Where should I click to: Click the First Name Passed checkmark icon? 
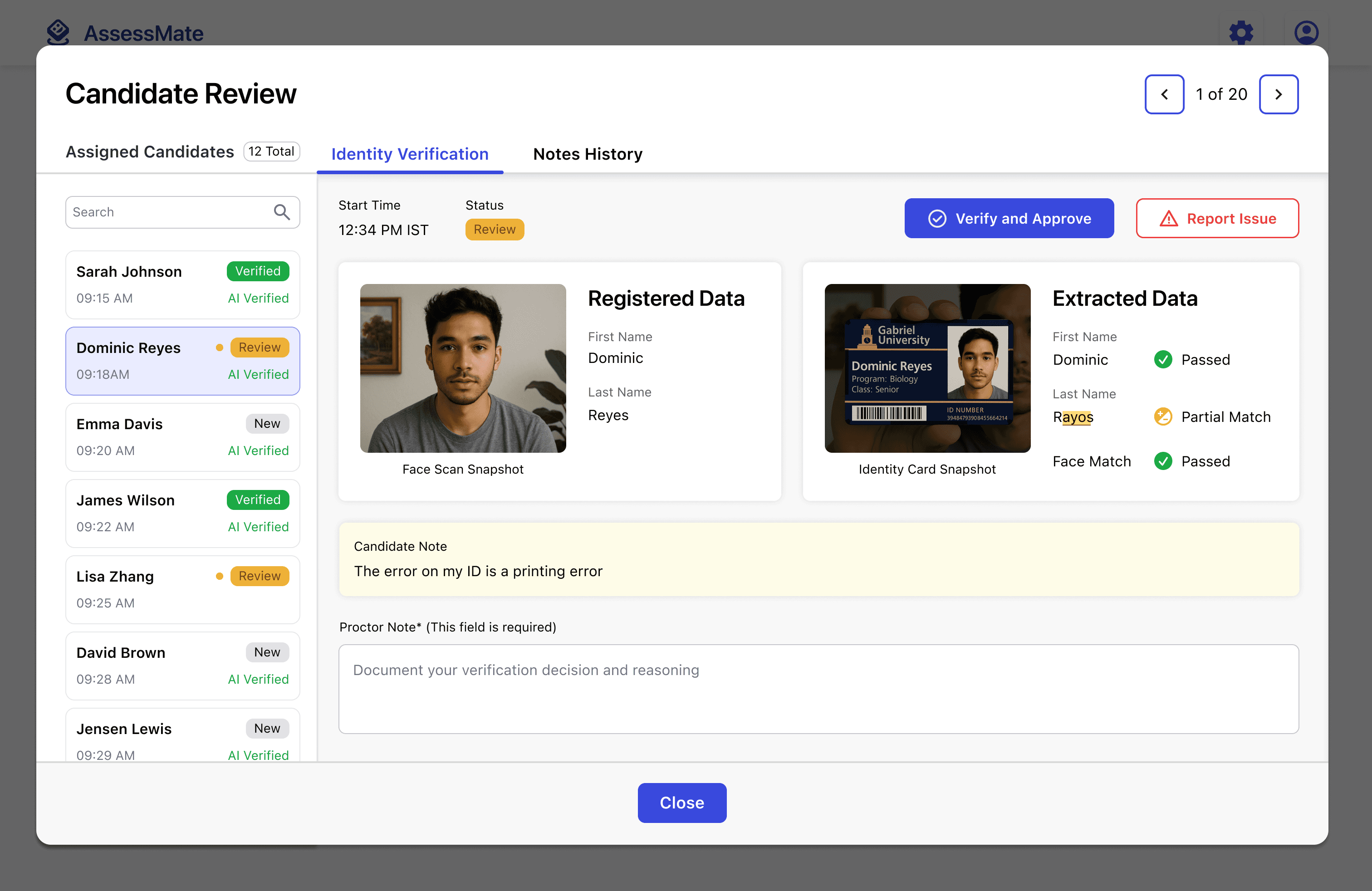(x=1163, y=360)
